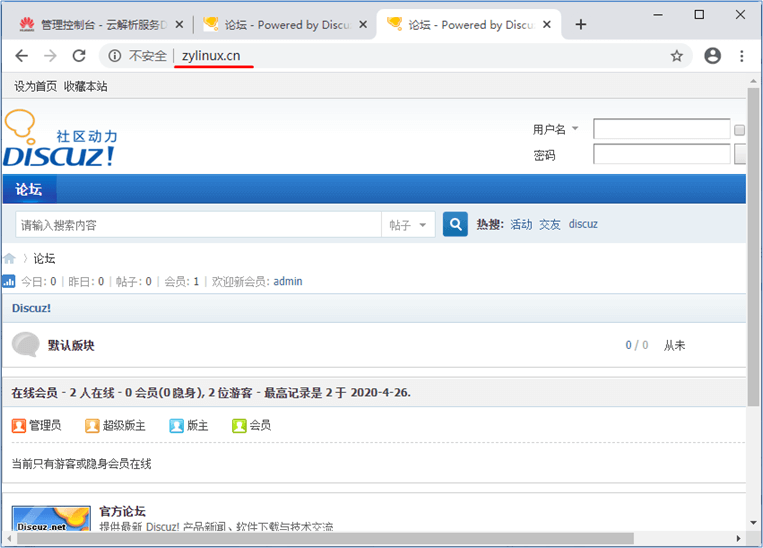Screen dimensions: 763x548
Task: Click the Discuz! logo
Action: click(61, 138)
